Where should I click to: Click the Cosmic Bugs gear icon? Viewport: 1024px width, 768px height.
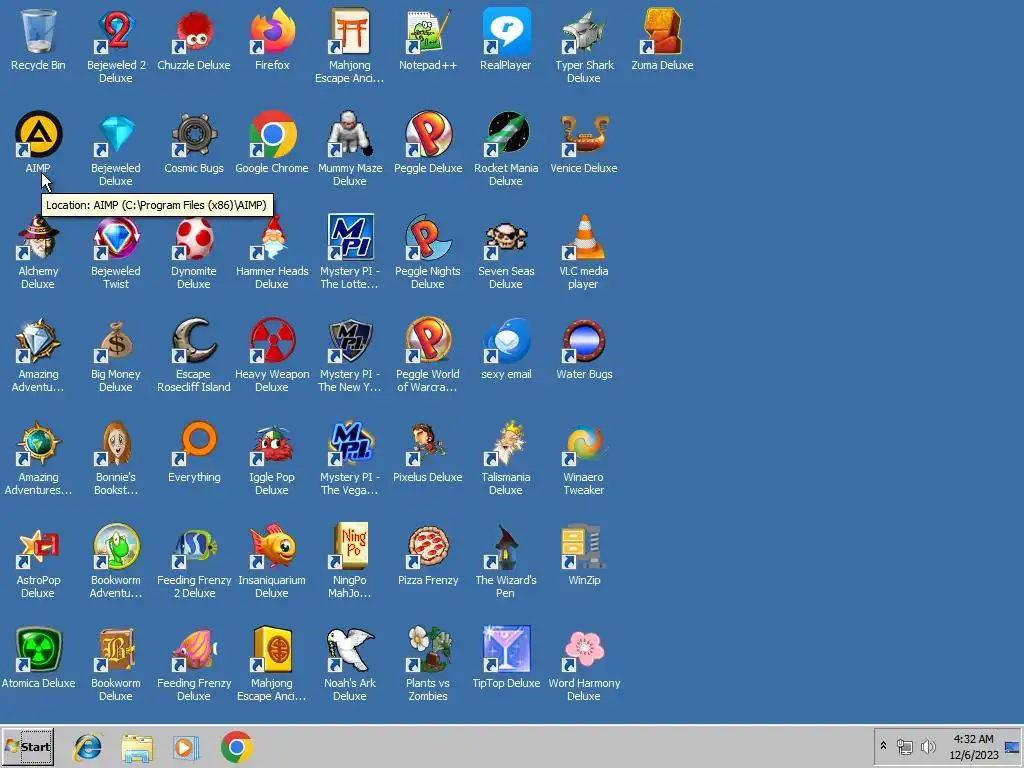194,135
